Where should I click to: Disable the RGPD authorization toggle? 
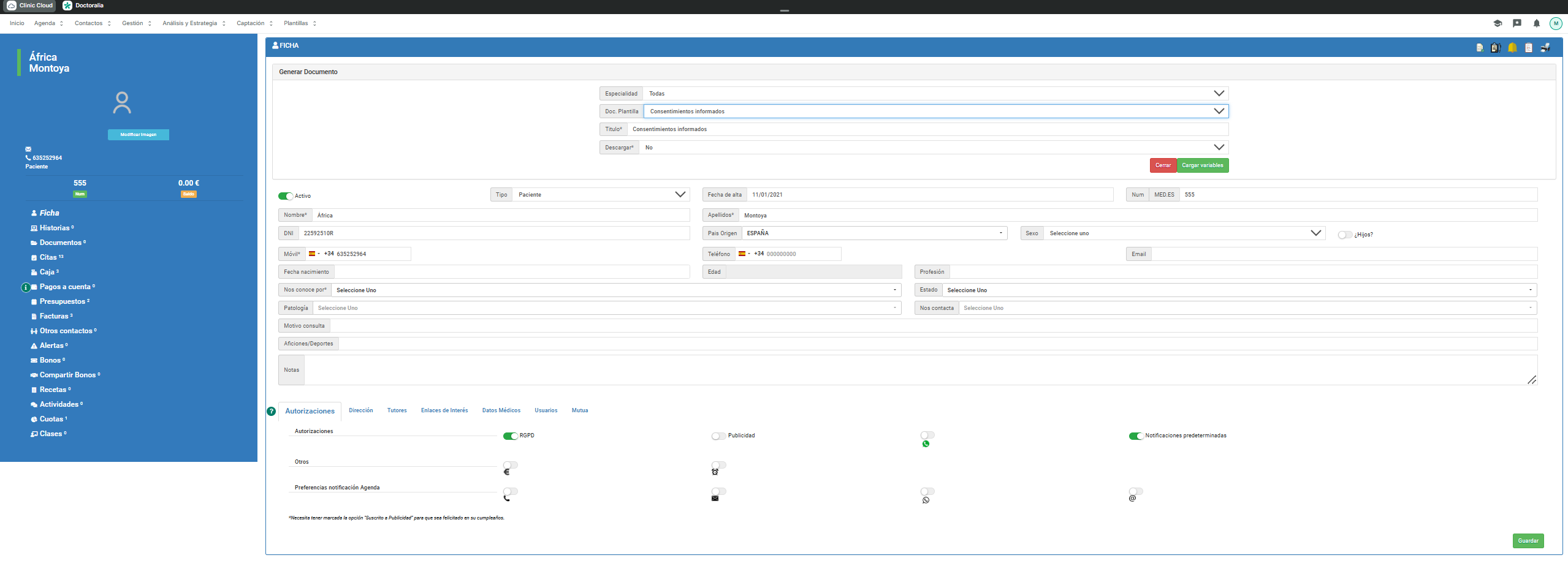(510, 436)
